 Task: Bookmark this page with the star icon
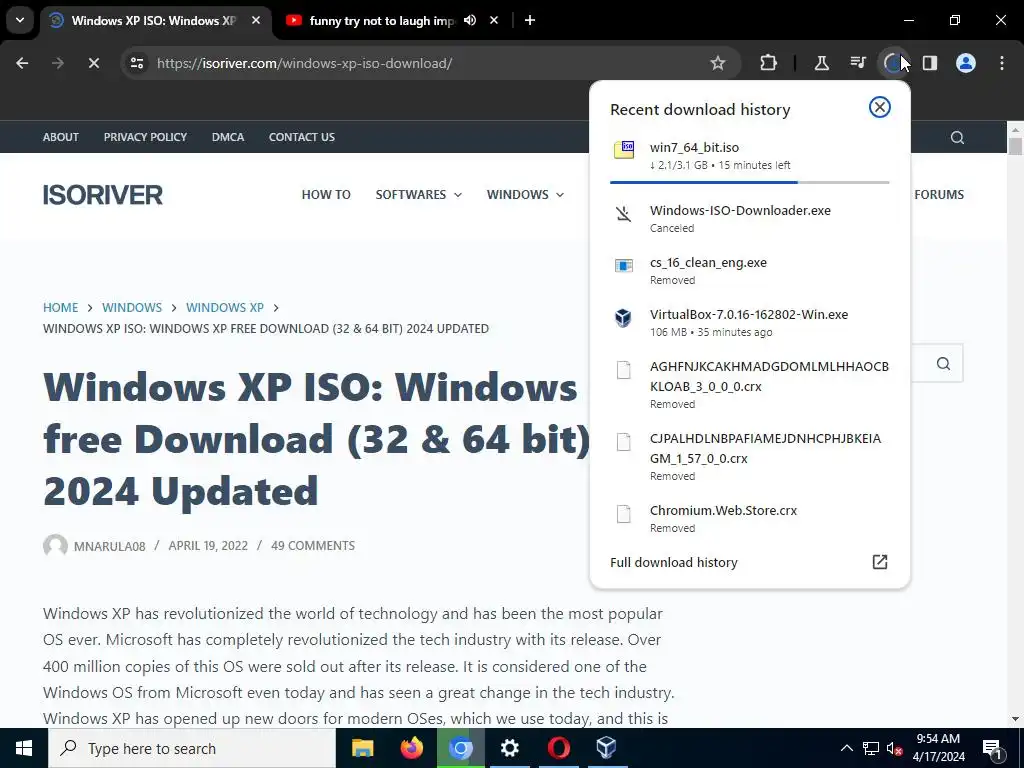point(718,63)
